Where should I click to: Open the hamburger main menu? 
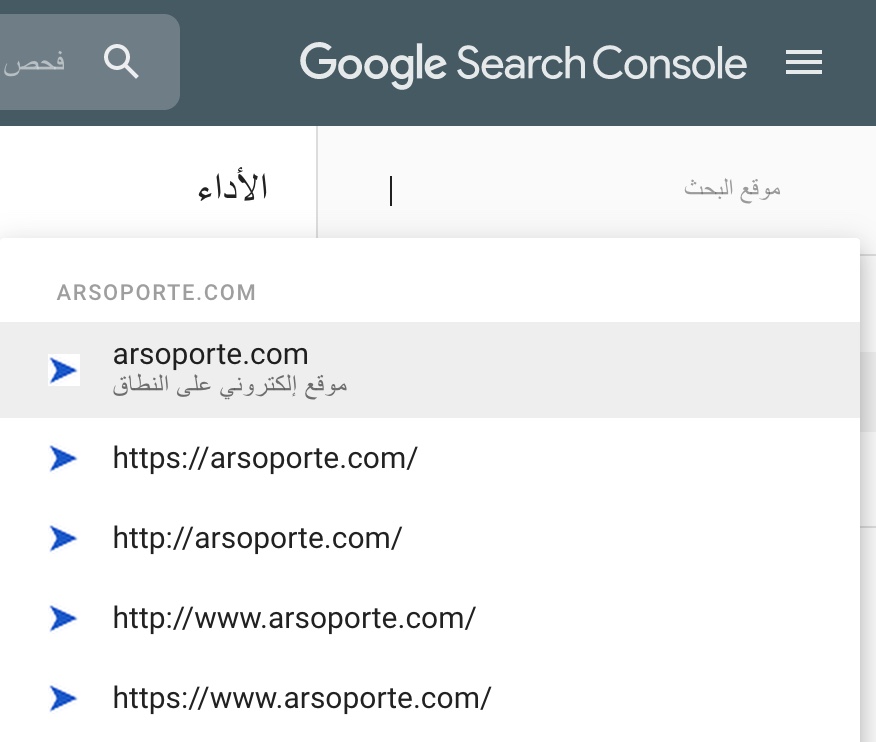(x=803, y=62)
